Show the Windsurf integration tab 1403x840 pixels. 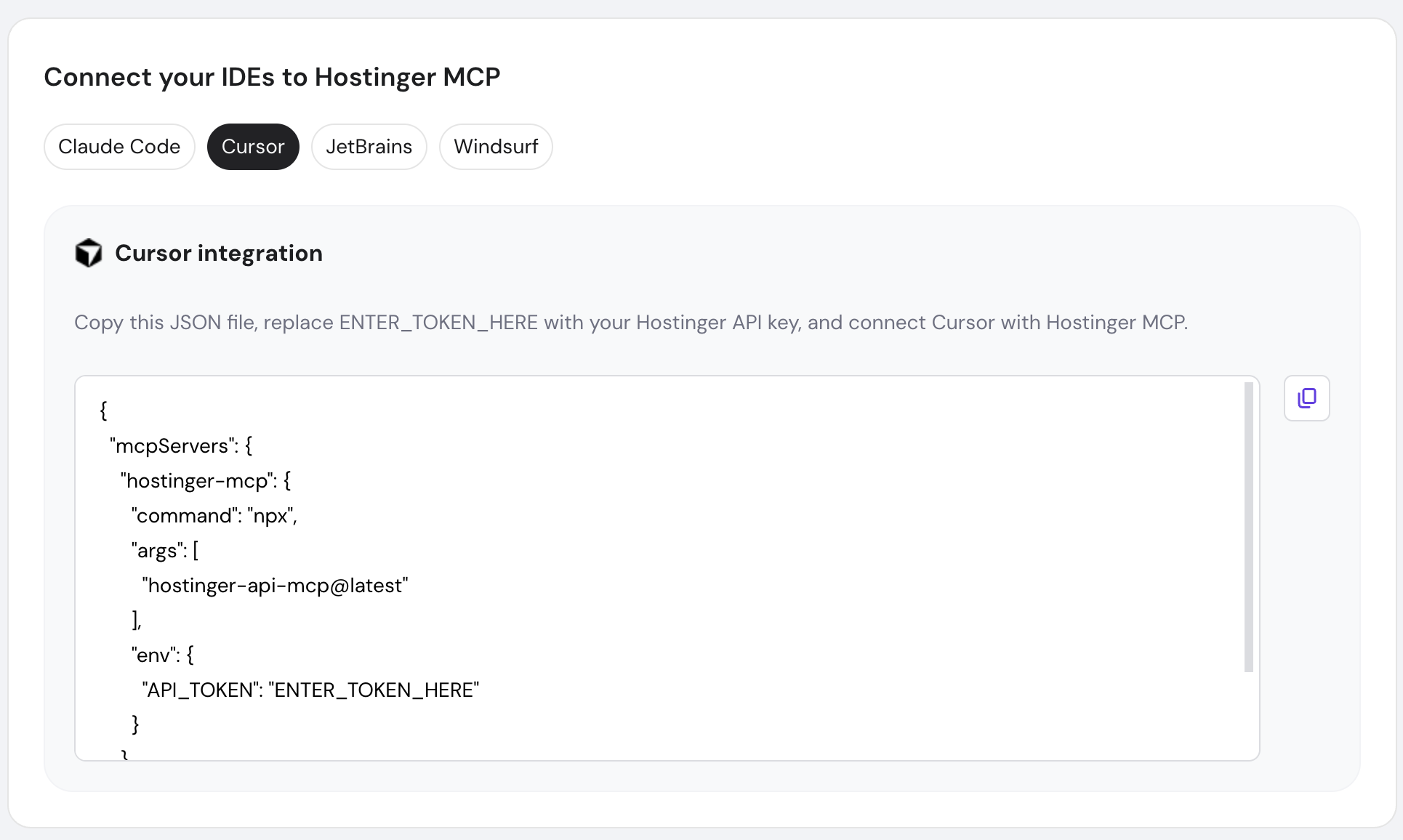click(496, 147)
